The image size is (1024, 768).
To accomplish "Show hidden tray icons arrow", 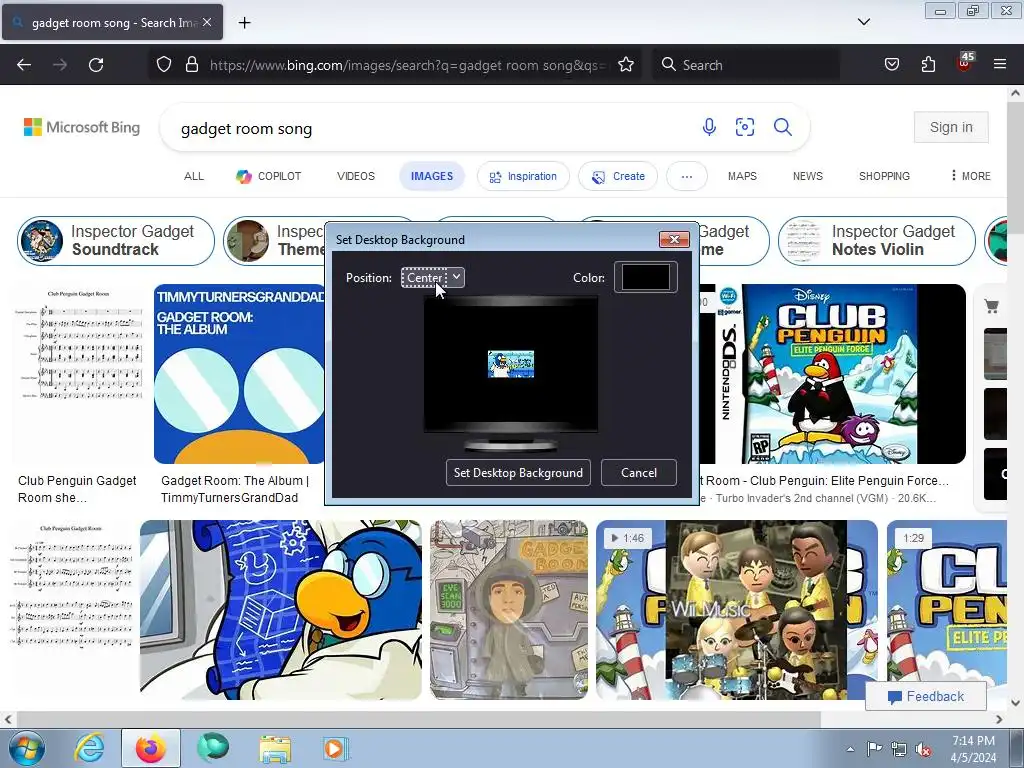I will (850, 749).
